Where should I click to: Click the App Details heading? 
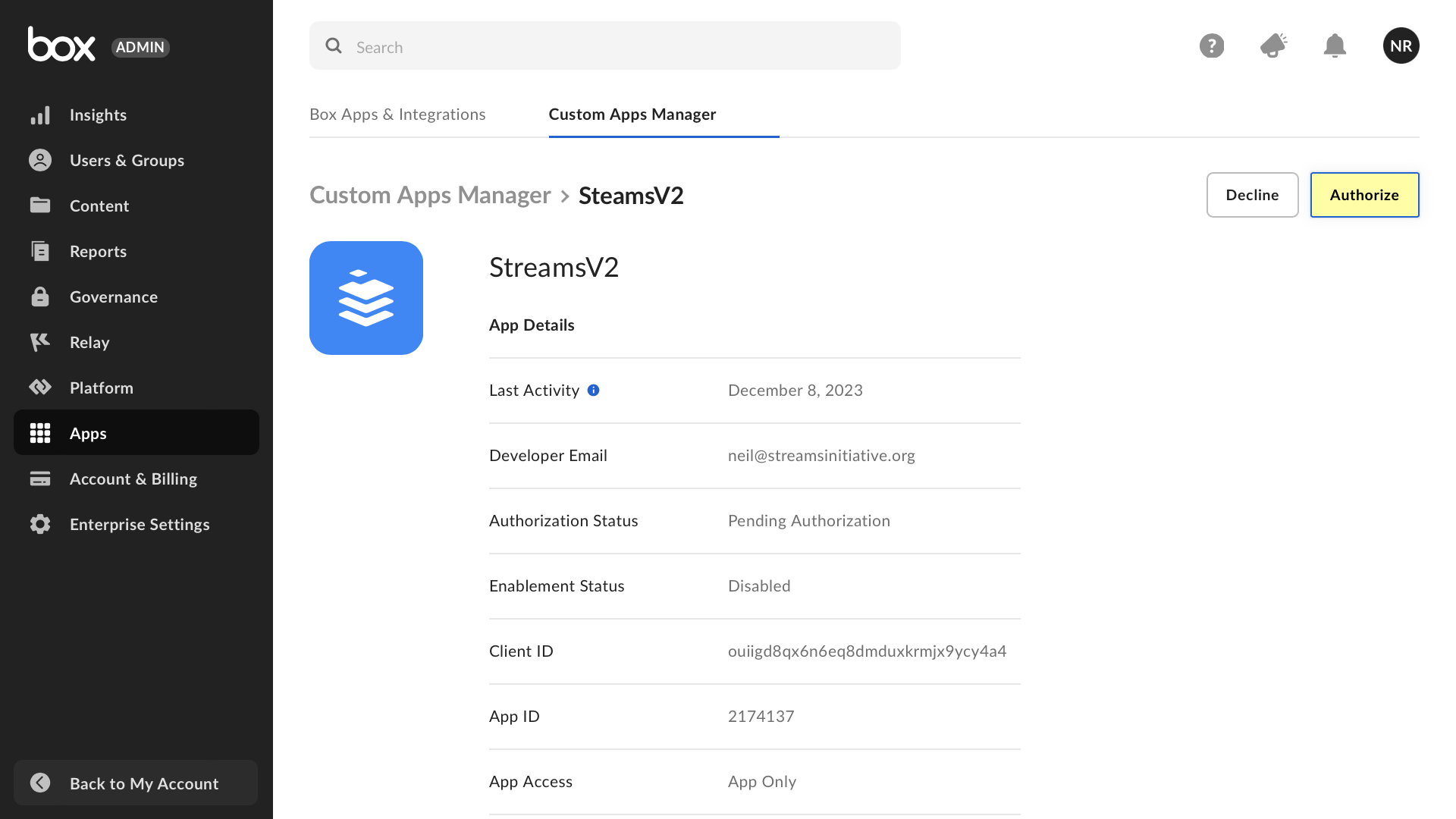[x=532, y=325]
